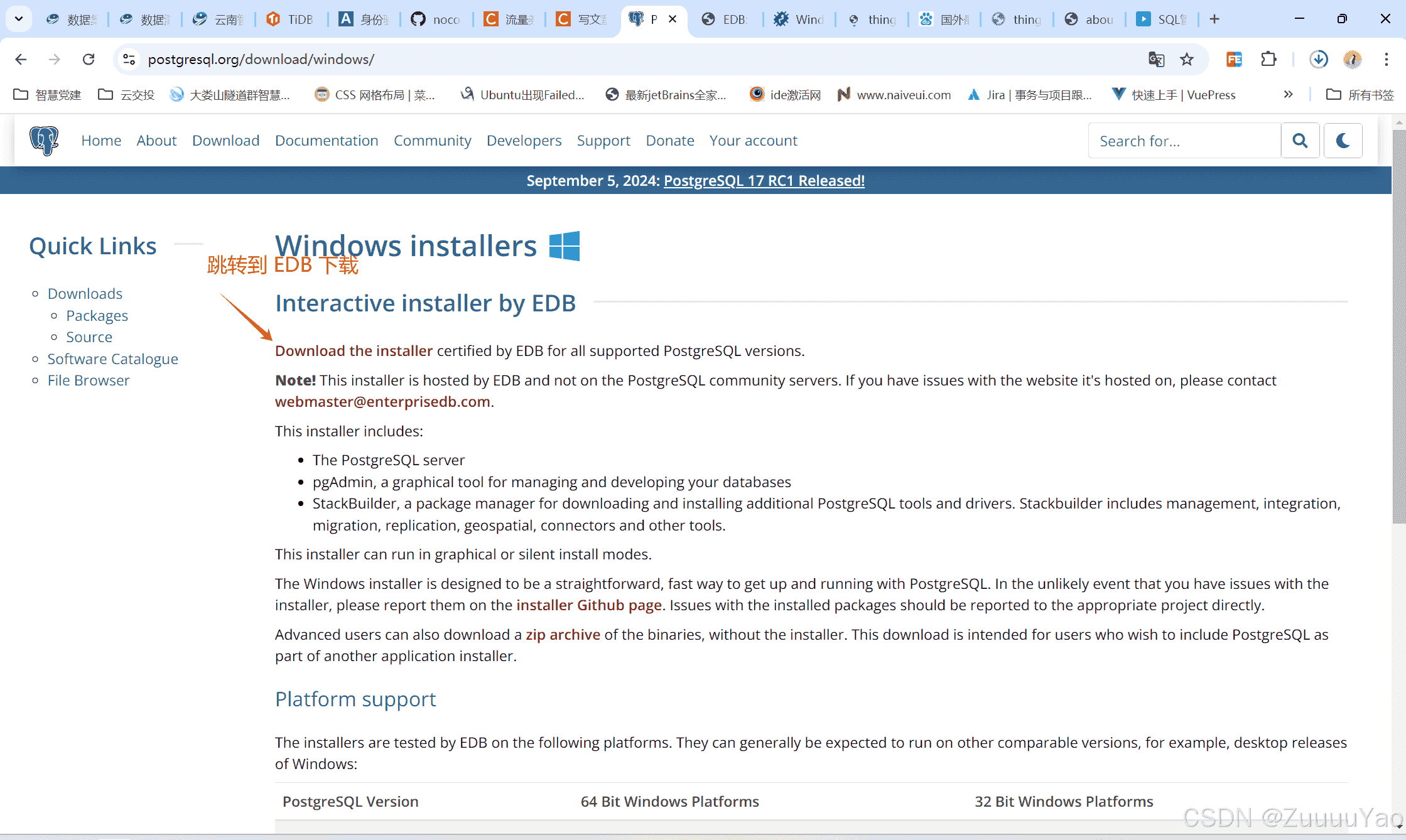Open the Extensions puzzle icon
1406x840 pixels.
1269,59
